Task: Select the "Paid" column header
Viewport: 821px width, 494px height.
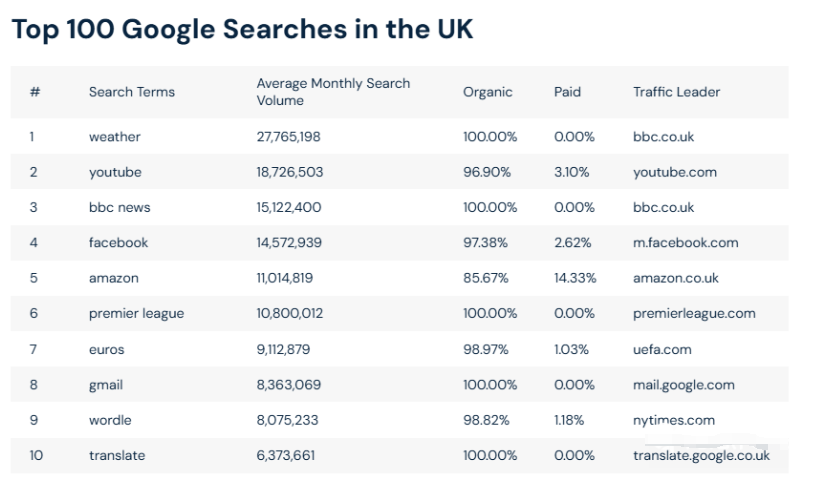Action: [567, 92]
